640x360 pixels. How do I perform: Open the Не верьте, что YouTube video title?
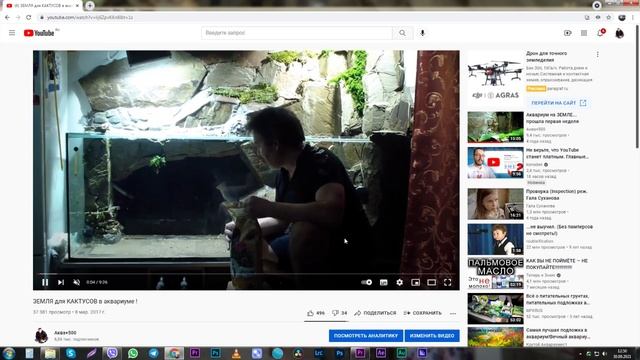pos(557,153)
